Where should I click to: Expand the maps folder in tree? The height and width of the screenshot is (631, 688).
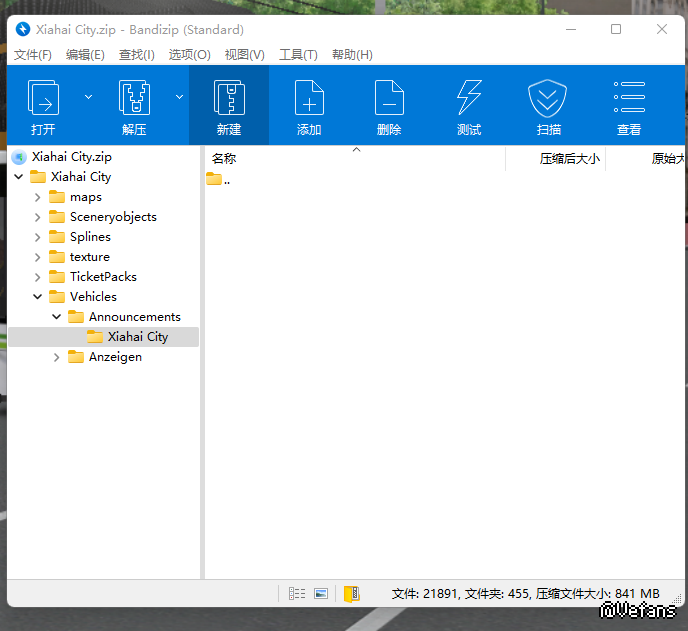pyautogui.click(x=38, y=197)
